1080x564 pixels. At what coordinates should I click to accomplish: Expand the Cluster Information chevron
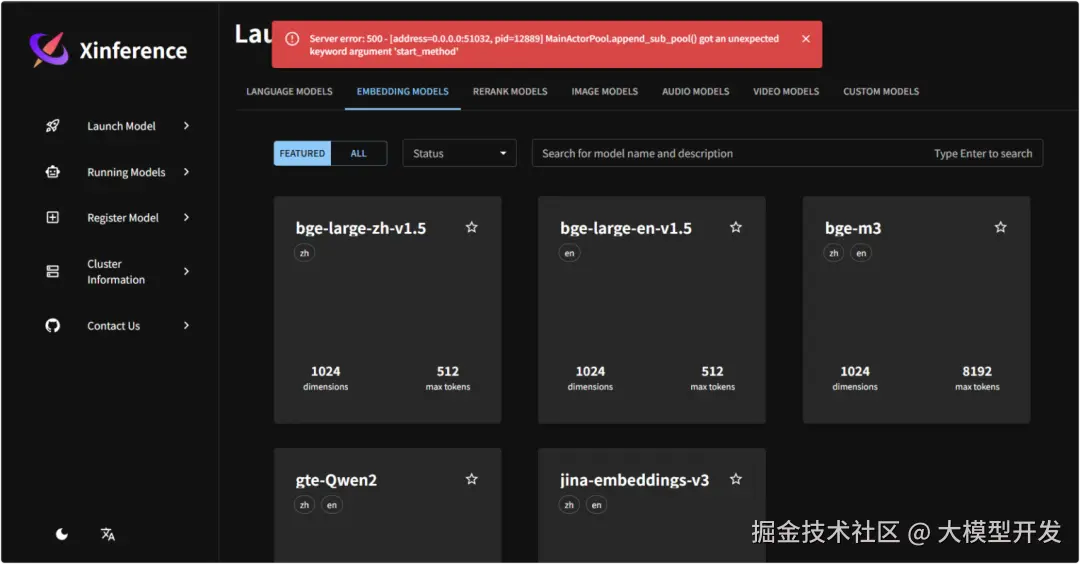pyautogui.click(x=186, y=271)
